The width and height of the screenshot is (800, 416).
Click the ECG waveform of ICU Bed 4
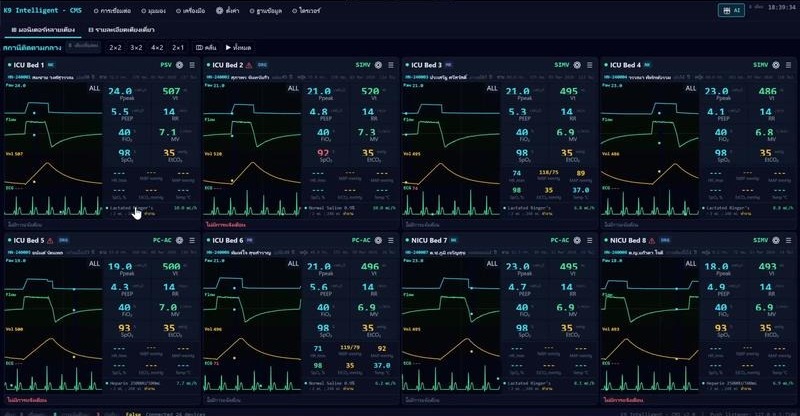pyautogui.click(x=649, y=202)
